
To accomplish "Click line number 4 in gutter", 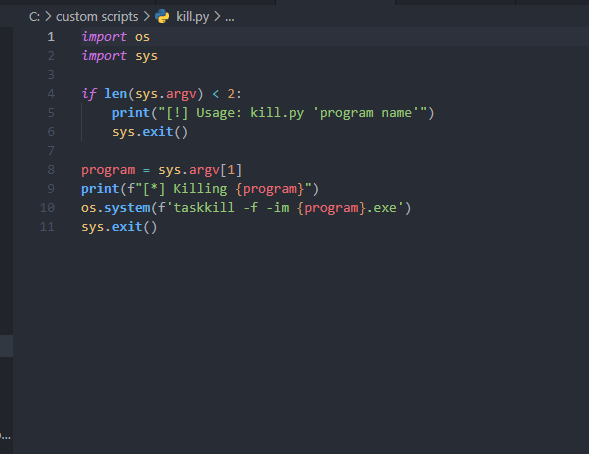I will pos(51,94).
